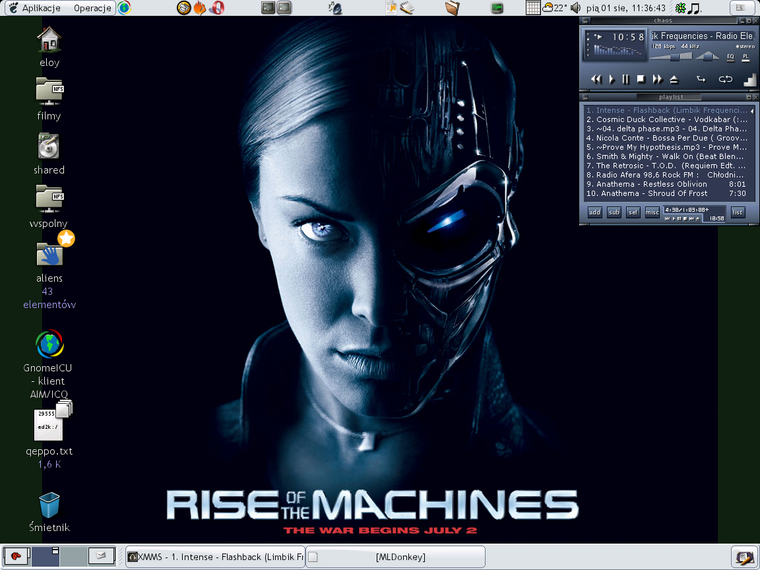The width and height of the screenshot is (760, 570).
Task: Toggle the PL playlist window button
Action: pos(745,57)
